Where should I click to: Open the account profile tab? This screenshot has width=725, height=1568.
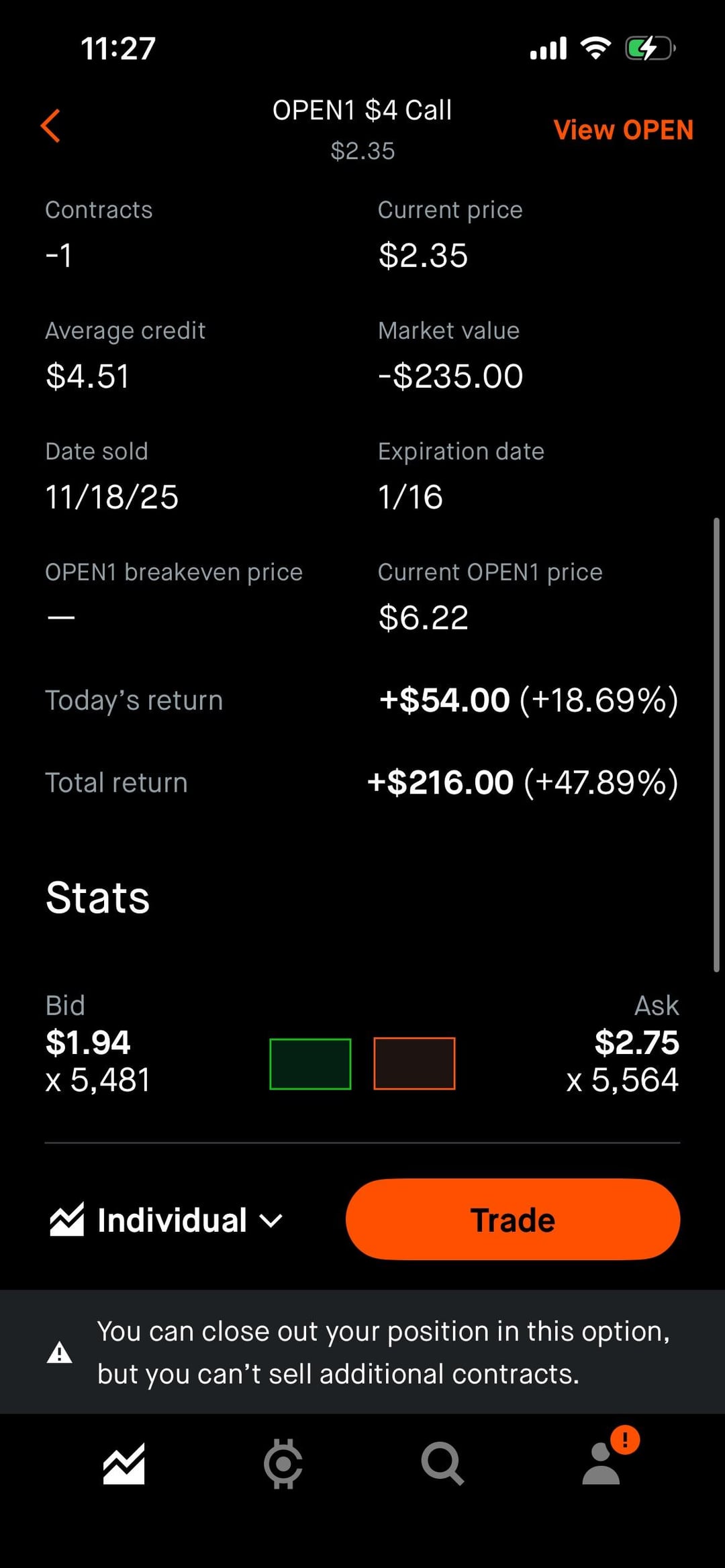click(x=602, y=1463)
